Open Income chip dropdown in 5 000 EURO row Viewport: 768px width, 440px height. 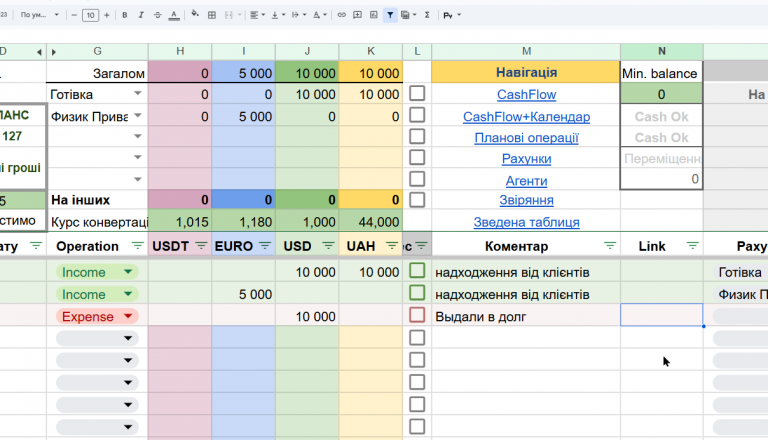click(x=128, y=294)
